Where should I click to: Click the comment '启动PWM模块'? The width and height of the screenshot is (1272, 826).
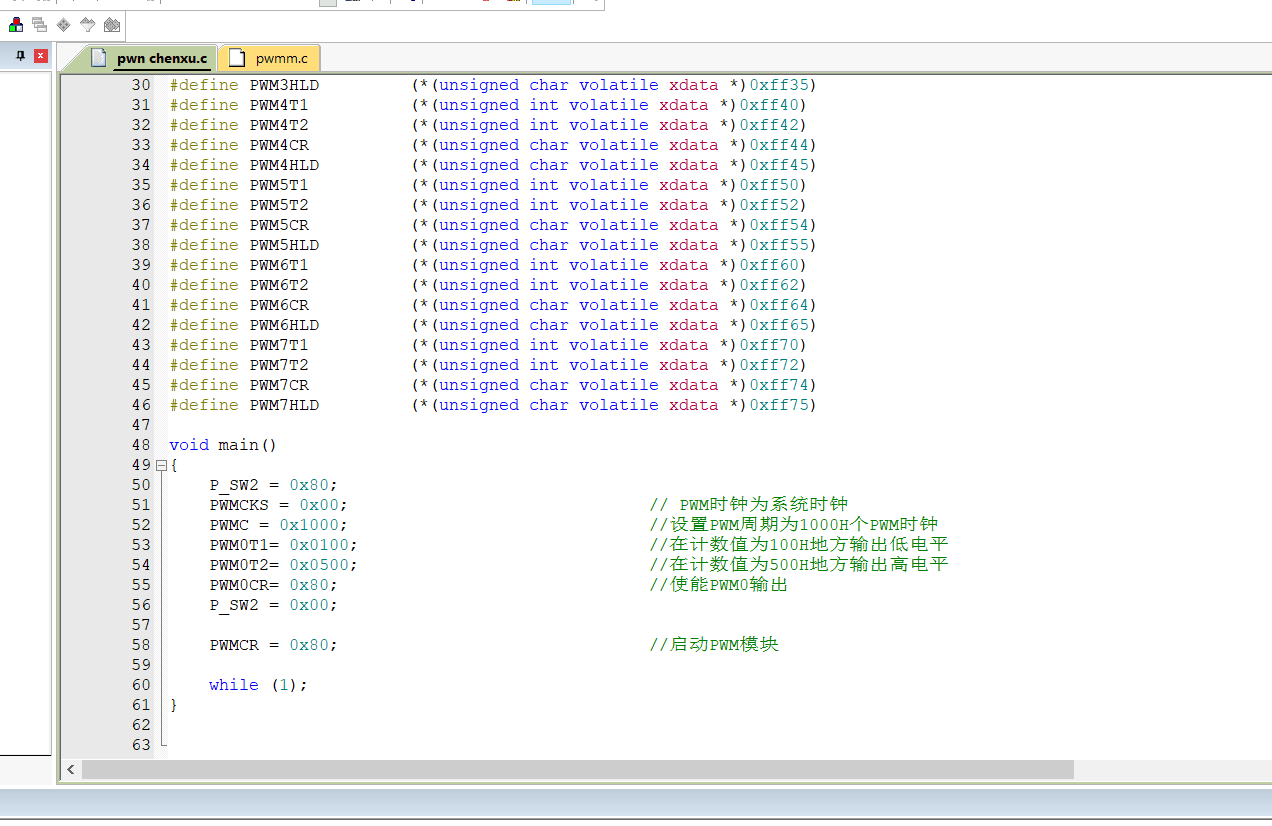tap(723, 645)
